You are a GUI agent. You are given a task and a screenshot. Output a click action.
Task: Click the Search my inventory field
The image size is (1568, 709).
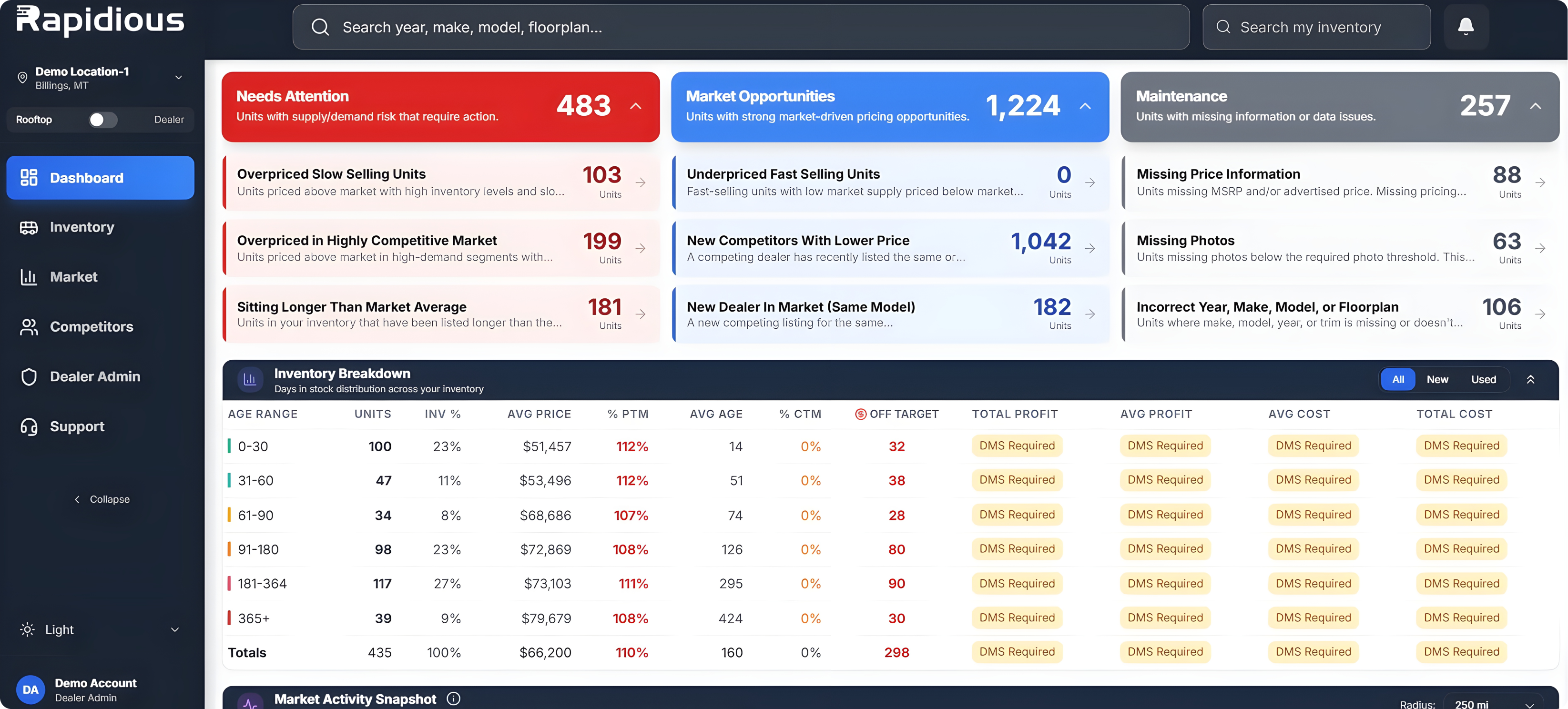1316,27
